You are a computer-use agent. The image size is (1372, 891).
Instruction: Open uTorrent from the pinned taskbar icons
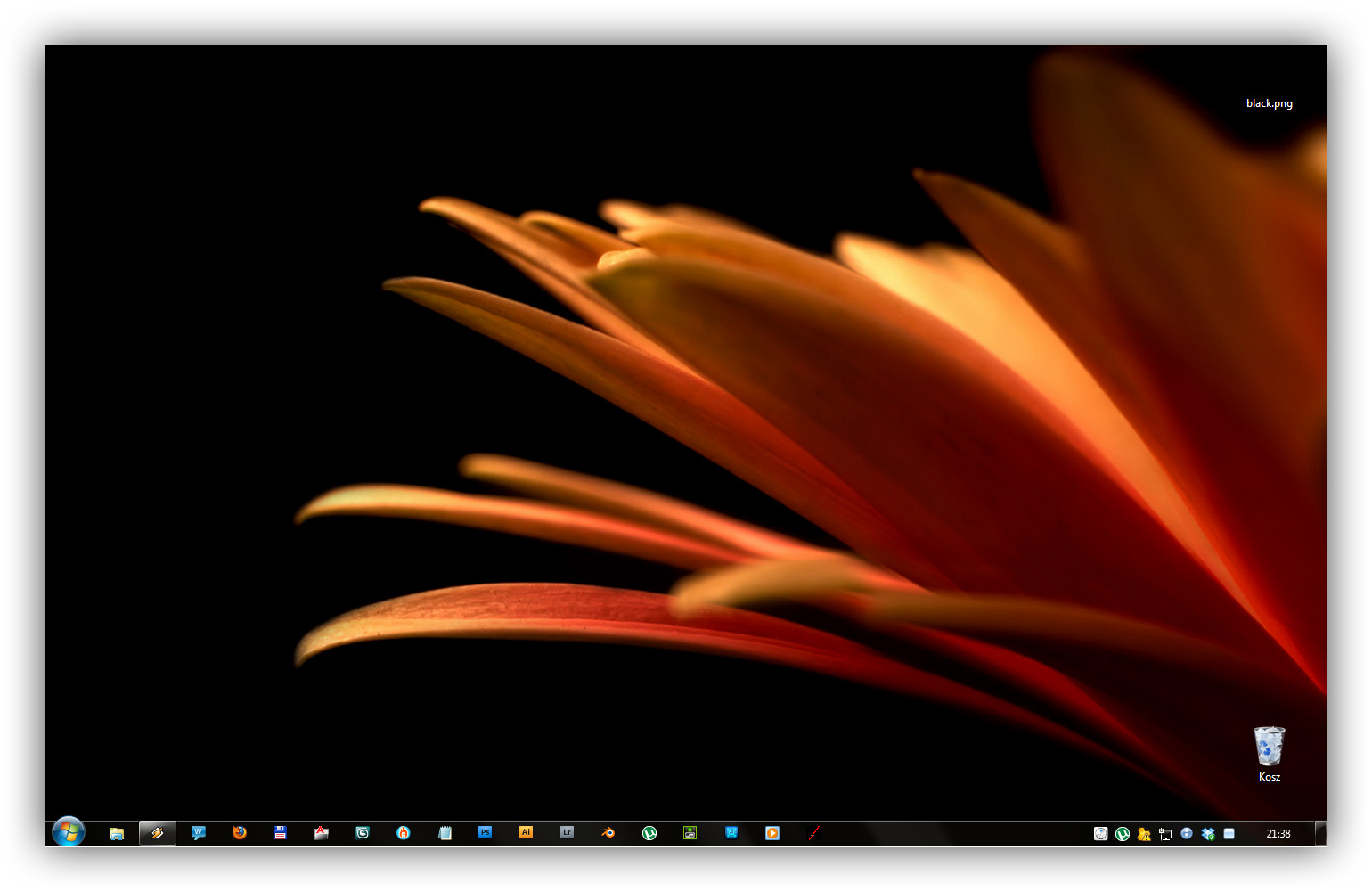click(649, 833)
